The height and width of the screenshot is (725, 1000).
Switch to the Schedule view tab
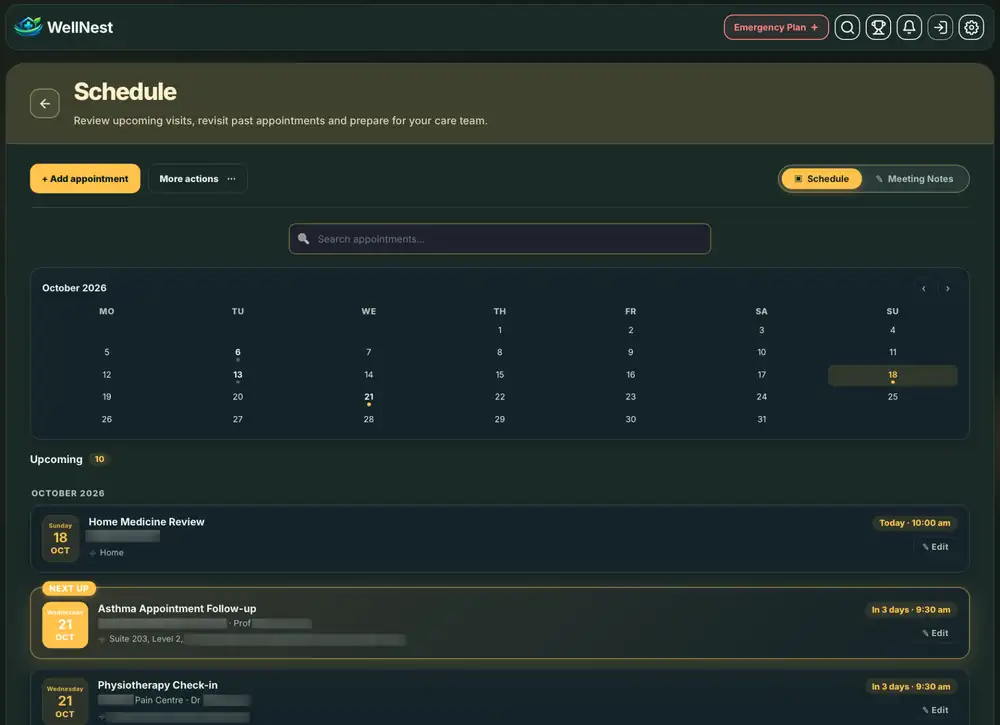coord(821,179)
